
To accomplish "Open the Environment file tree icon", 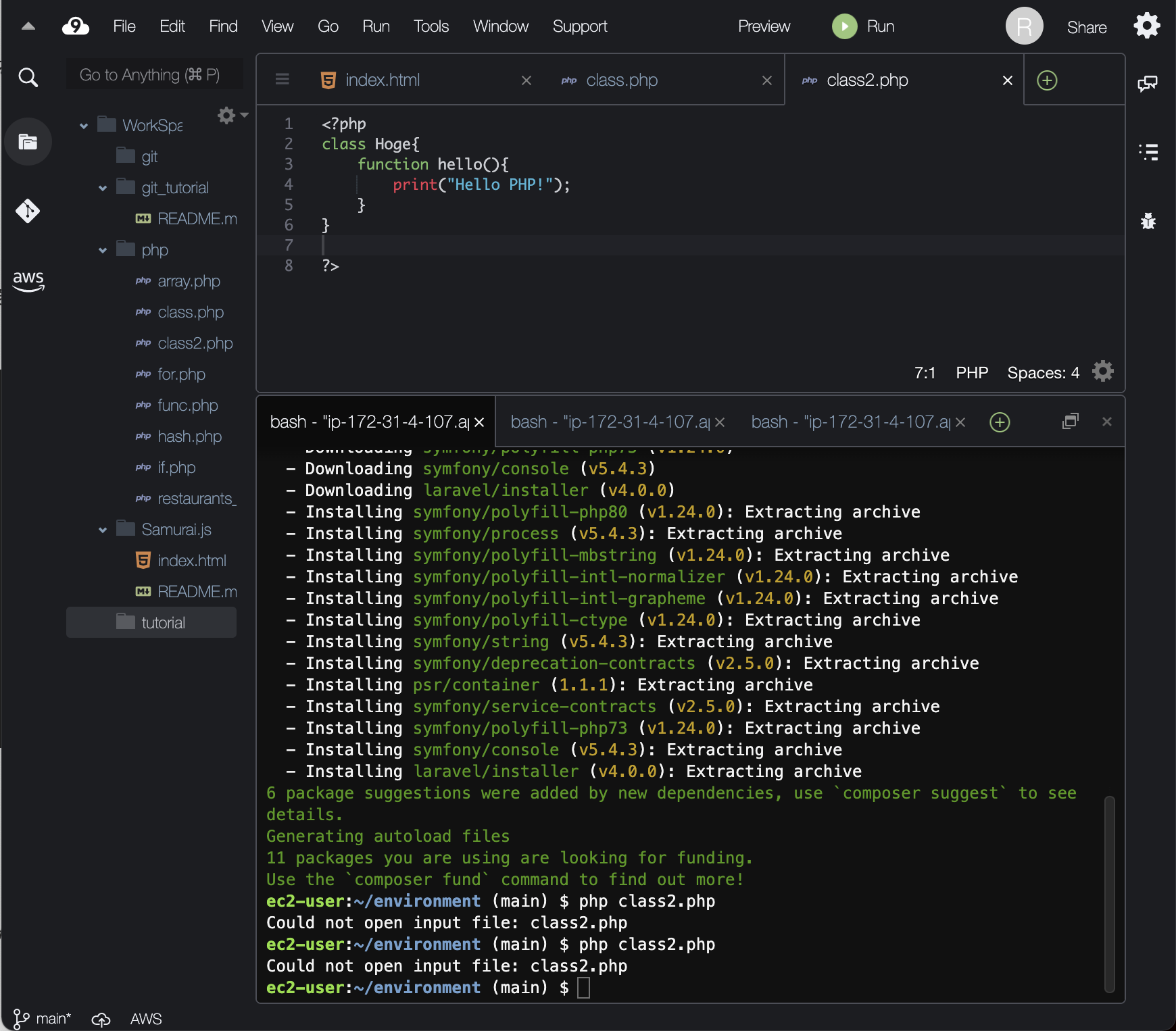I will [x=28, y=142].
